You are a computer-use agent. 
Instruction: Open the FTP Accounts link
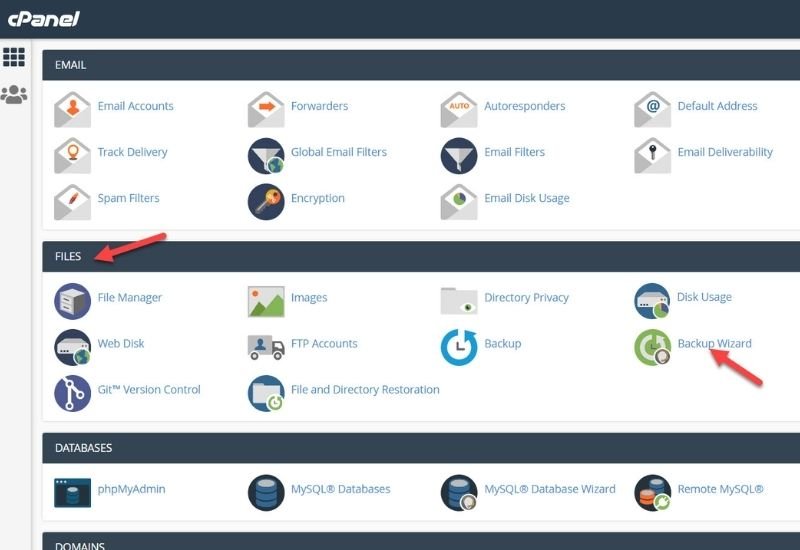(x=324, y=343)
